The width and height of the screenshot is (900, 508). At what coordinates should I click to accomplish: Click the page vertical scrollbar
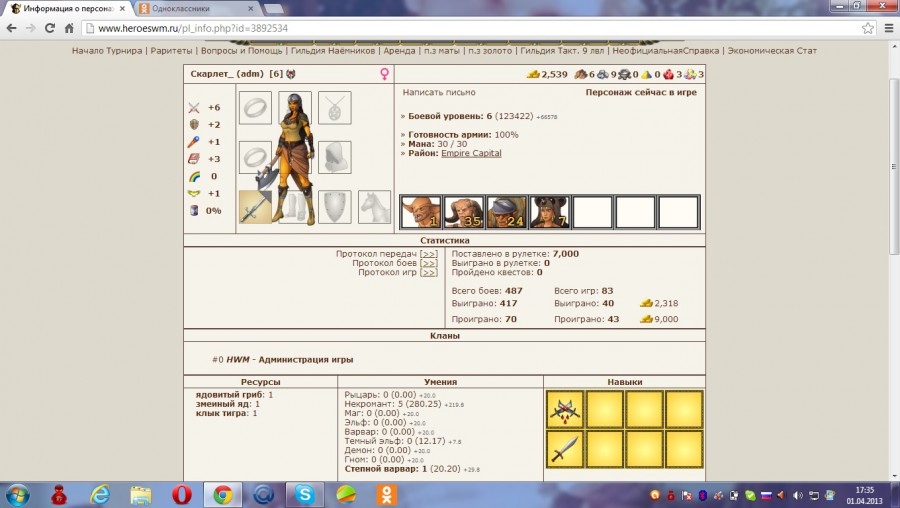click(894, 166)
